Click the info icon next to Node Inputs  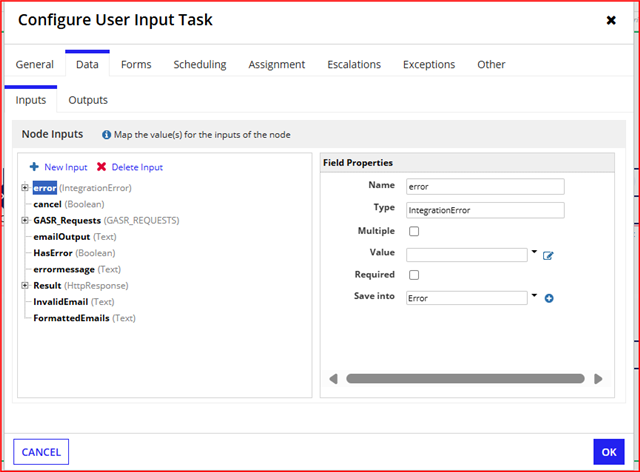tap(106, 135)
